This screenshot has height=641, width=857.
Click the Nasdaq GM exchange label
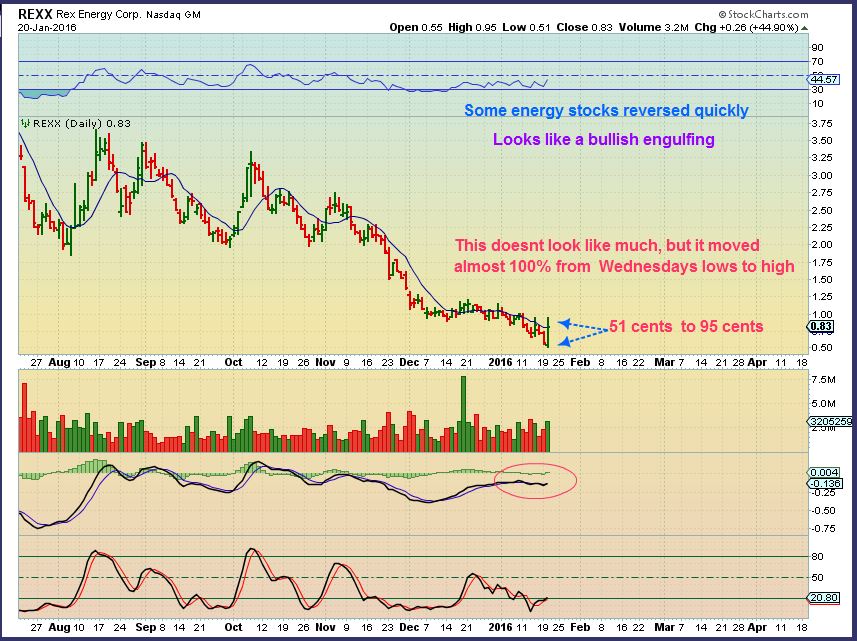click(x=173, y=15)
